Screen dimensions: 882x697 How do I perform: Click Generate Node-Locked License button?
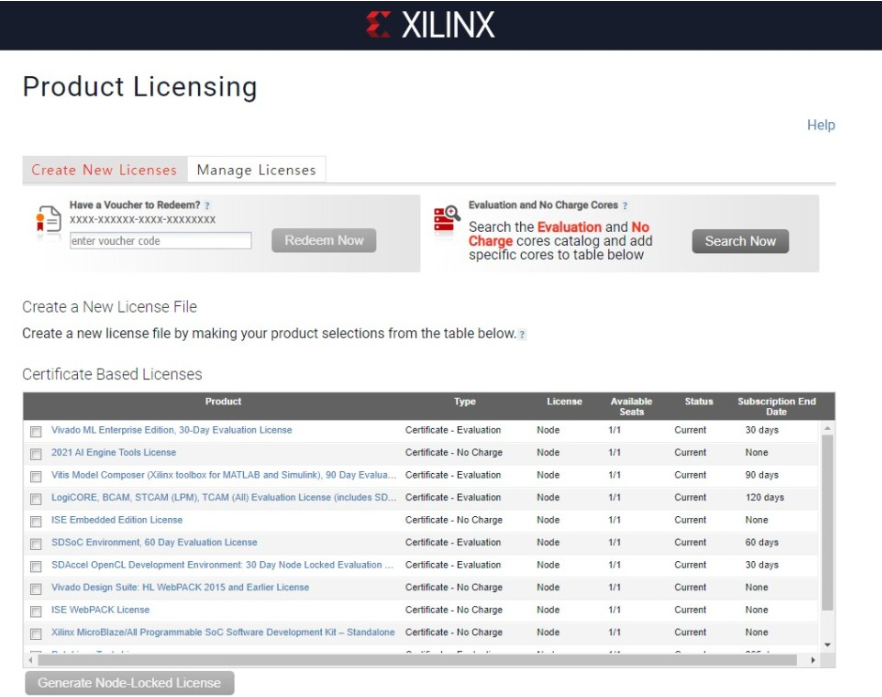[129, 683]
